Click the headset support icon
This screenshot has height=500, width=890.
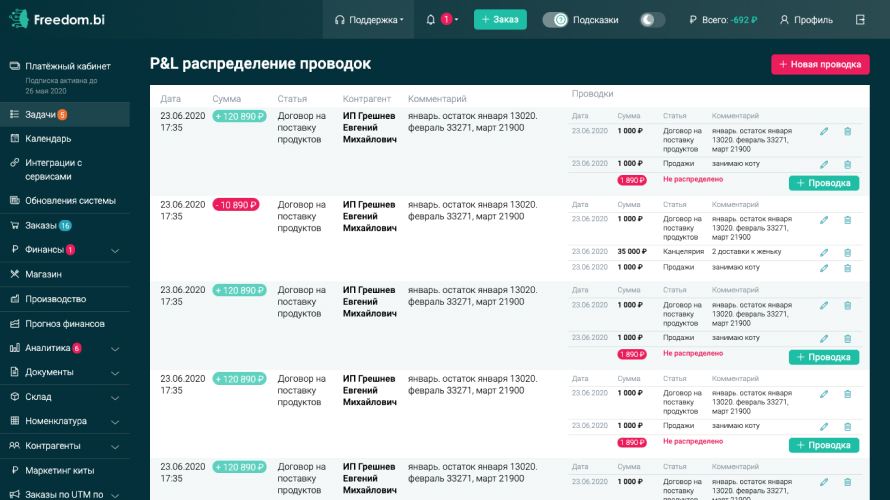[339, 20]
